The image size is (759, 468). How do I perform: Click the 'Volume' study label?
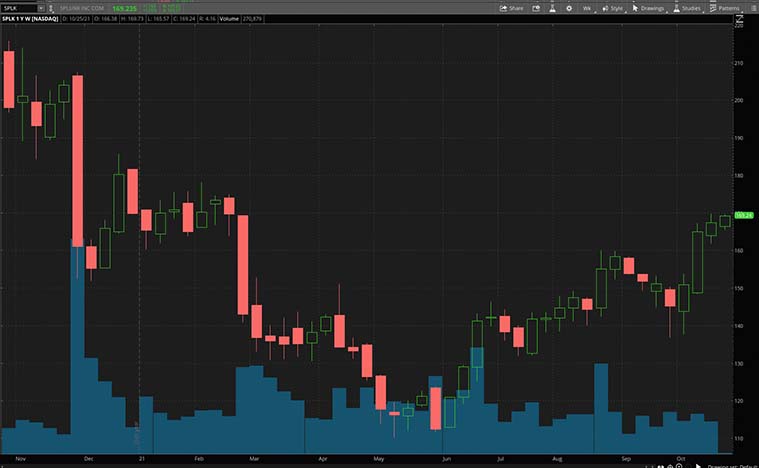(229, 19)
